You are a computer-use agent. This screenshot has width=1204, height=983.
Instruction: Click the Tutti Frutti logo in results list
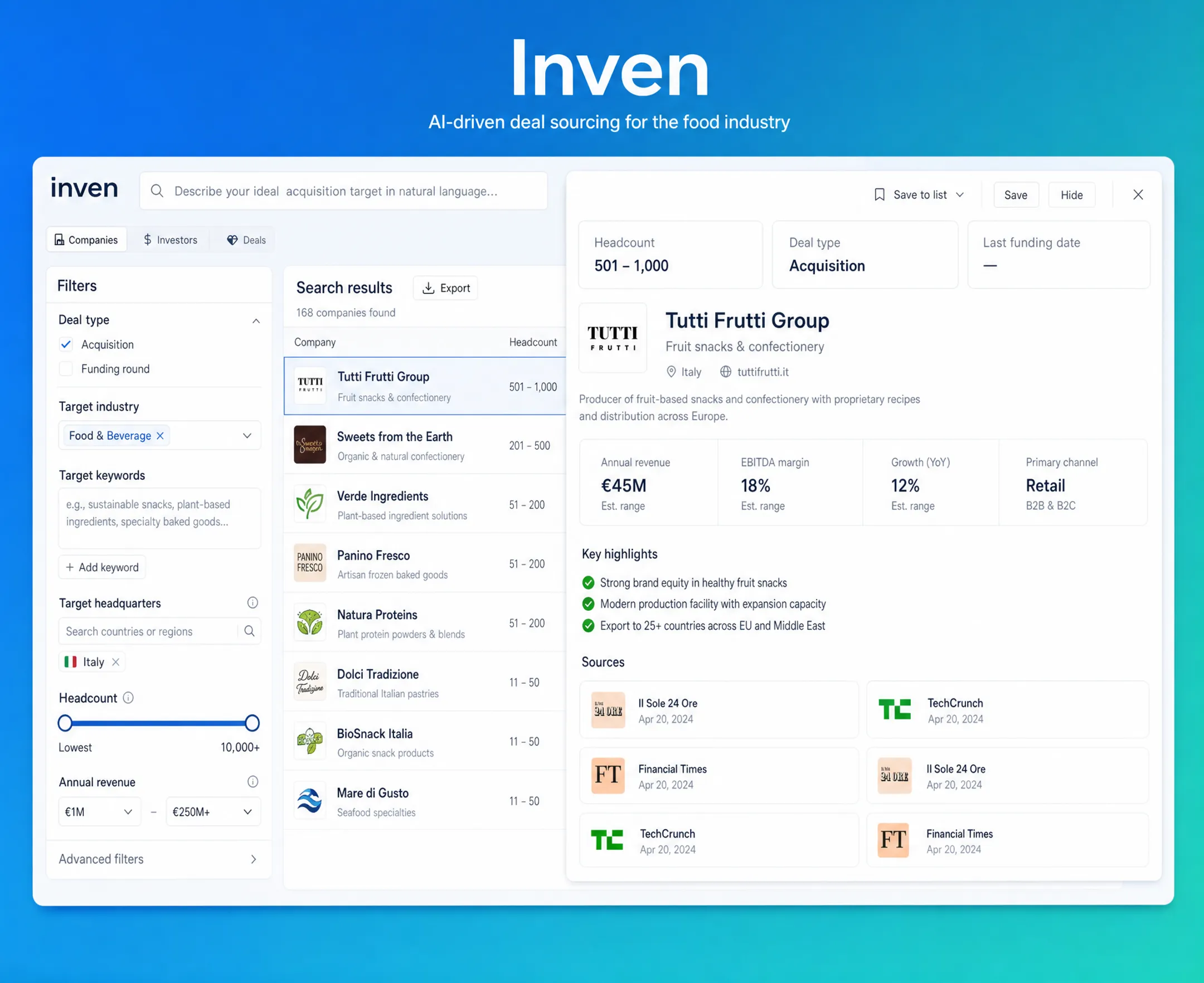pos(310,386)
